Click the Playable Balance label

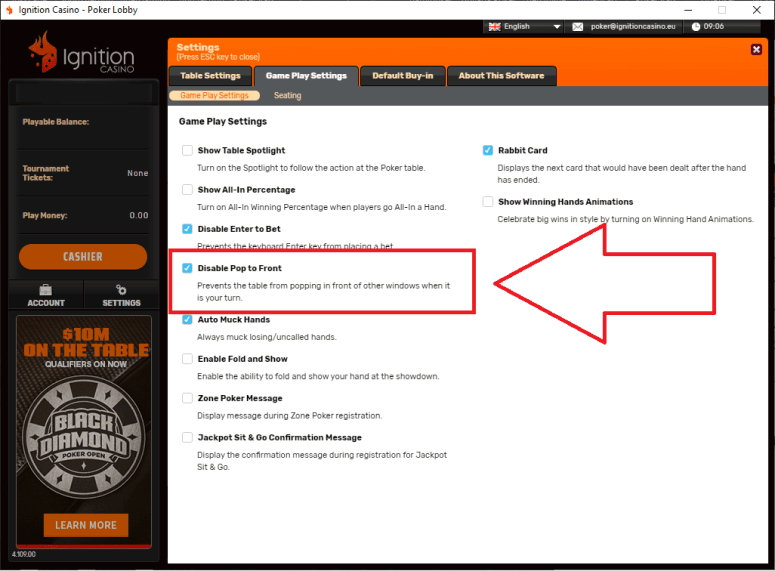55,122
